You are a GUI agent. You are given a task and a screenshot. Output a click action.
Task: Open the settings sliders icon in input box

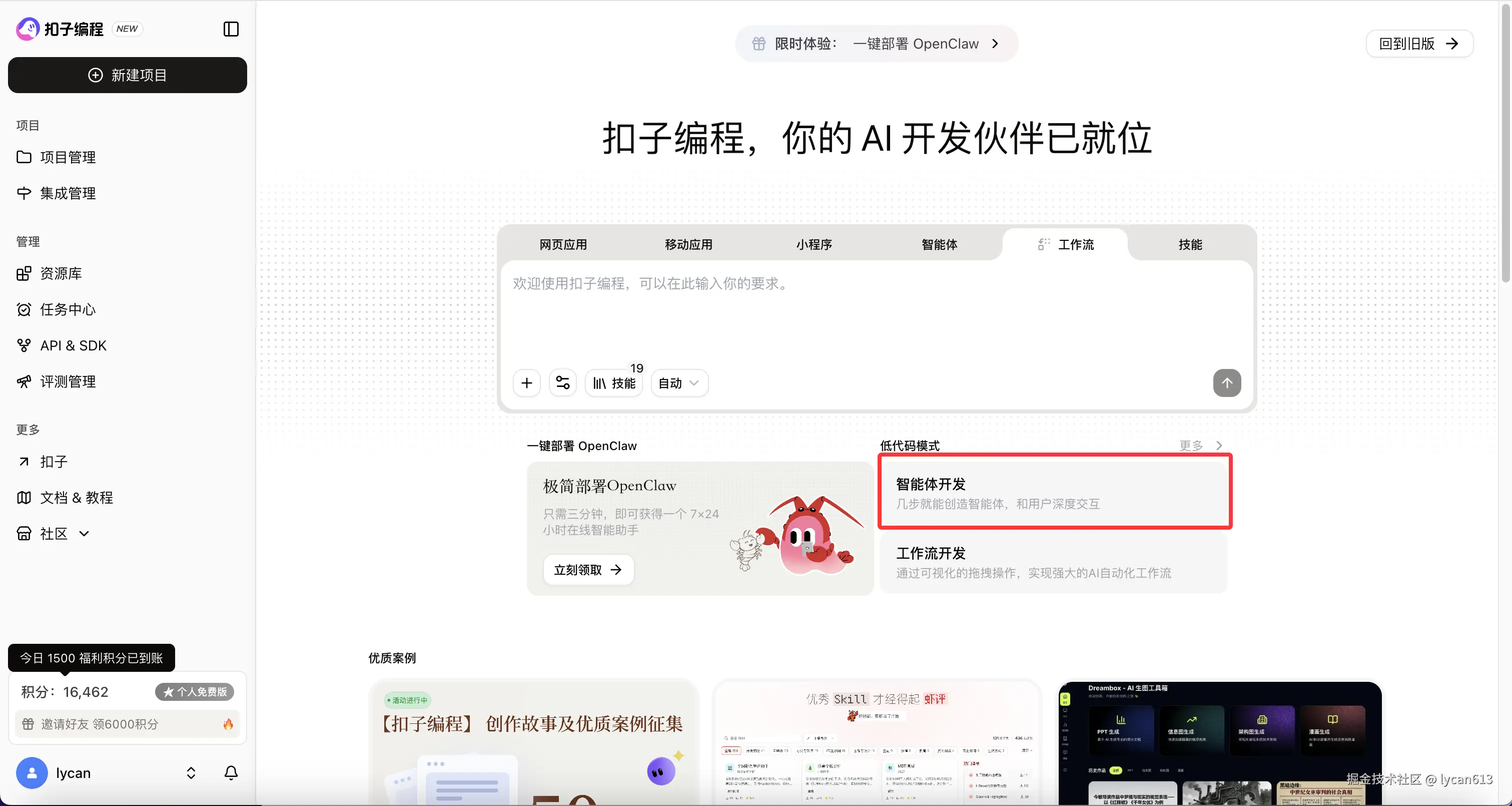(562, 383)
